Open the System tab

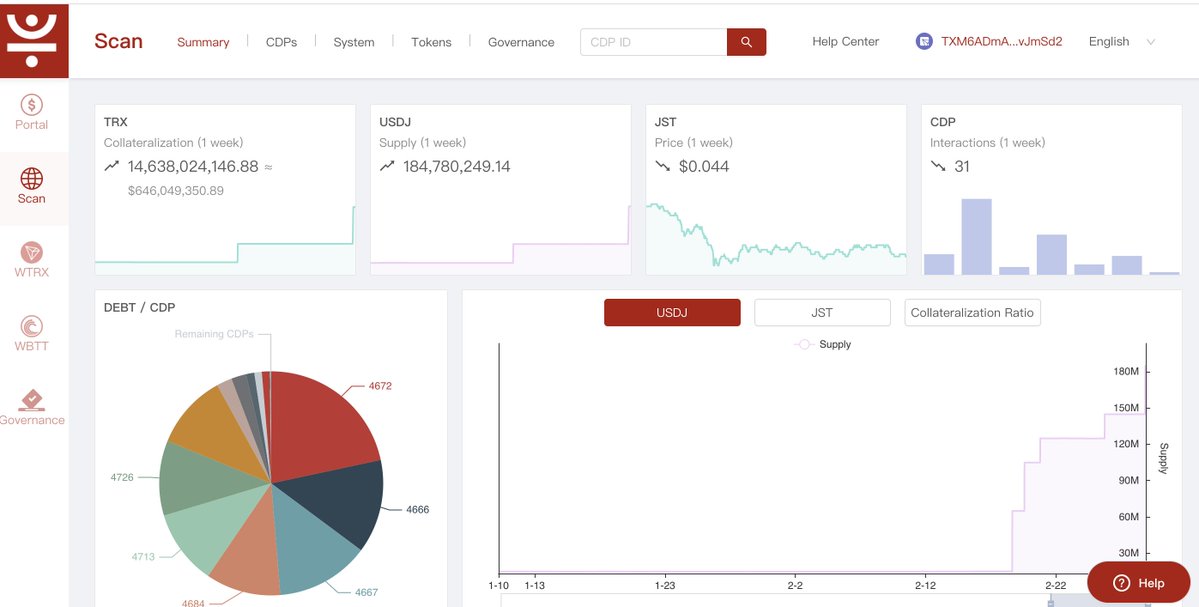354,42
